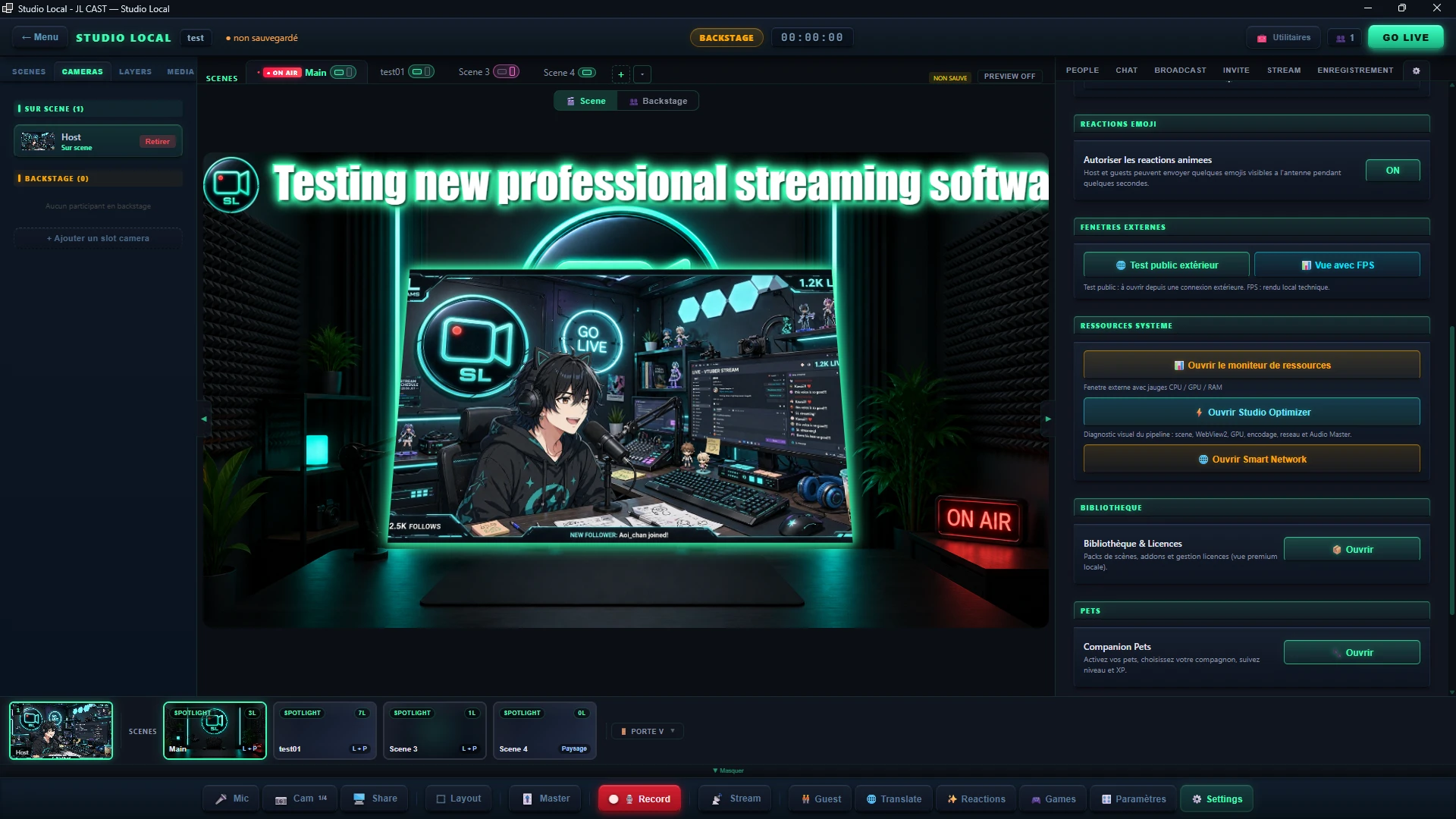1456x819 pixels.
Task: Start recording with the Record button
Action: coord(639,799)
